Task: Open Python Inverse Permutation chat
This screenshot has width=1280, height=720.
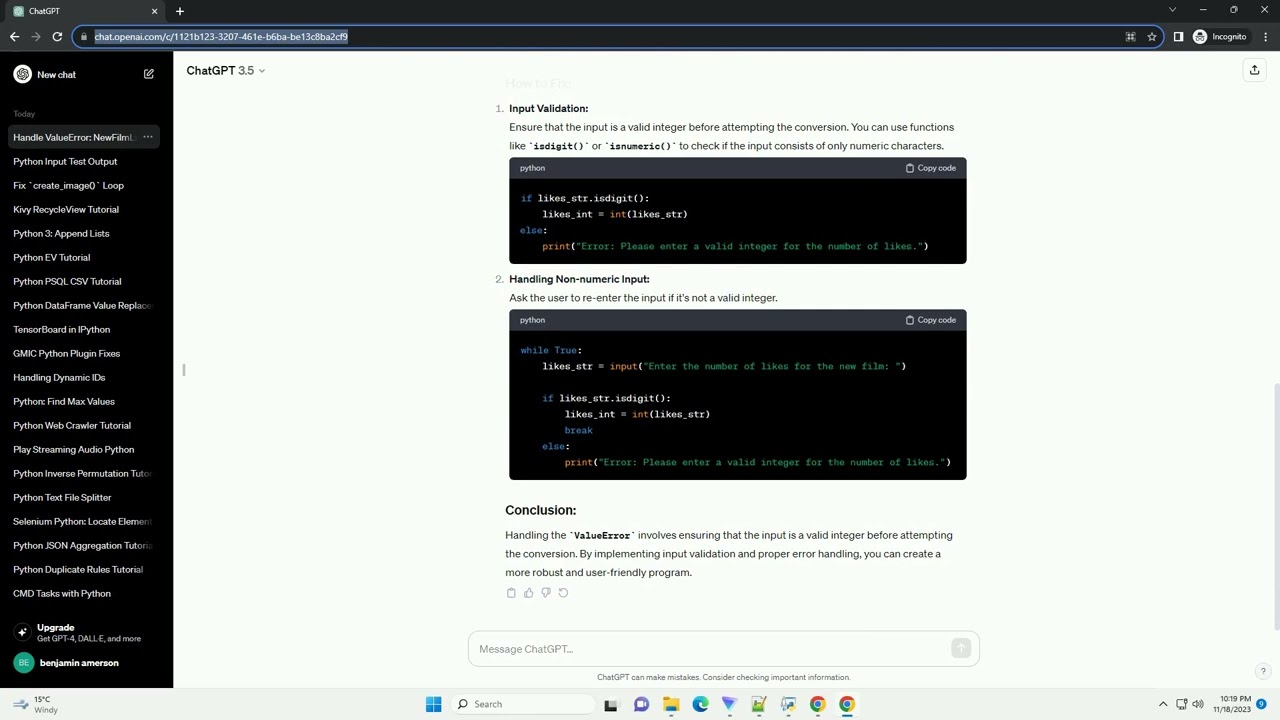Action: click(x=85, y=473)
